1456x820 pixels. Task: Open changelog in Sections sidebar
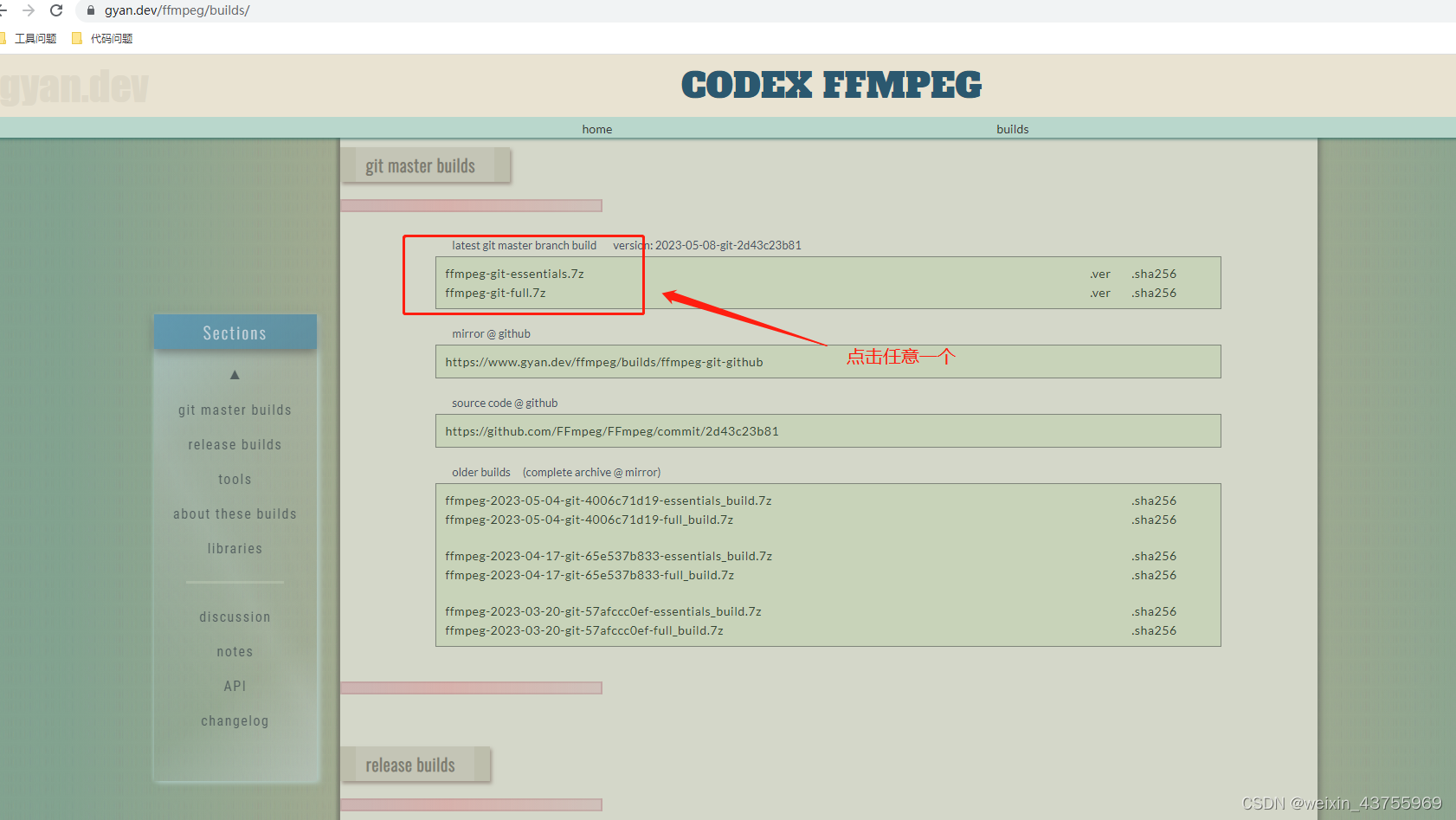point(235,720)
